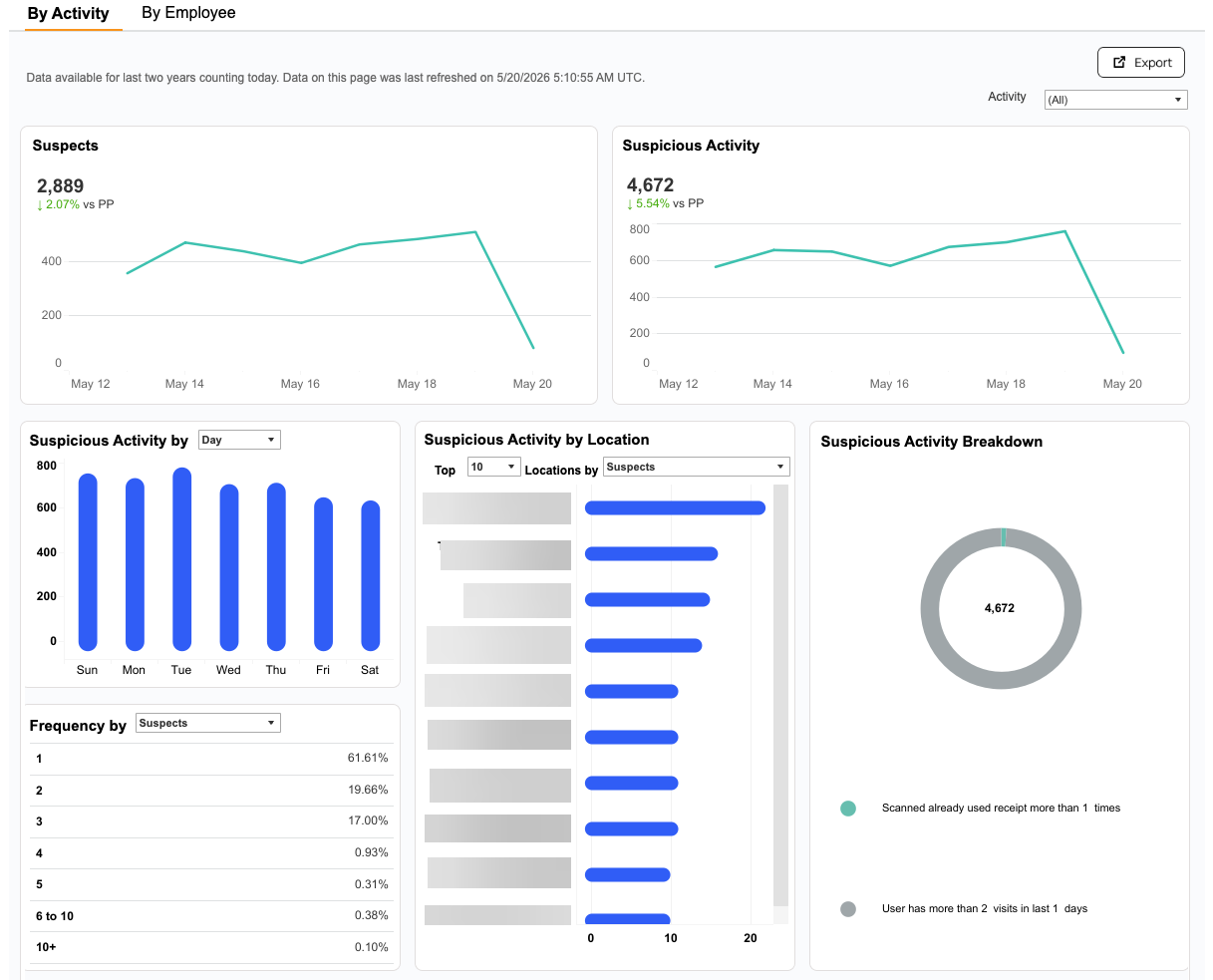This screenshot has width=1213, height=980.
Task: Switch to the By Employee tab
Action: (188, 13)
